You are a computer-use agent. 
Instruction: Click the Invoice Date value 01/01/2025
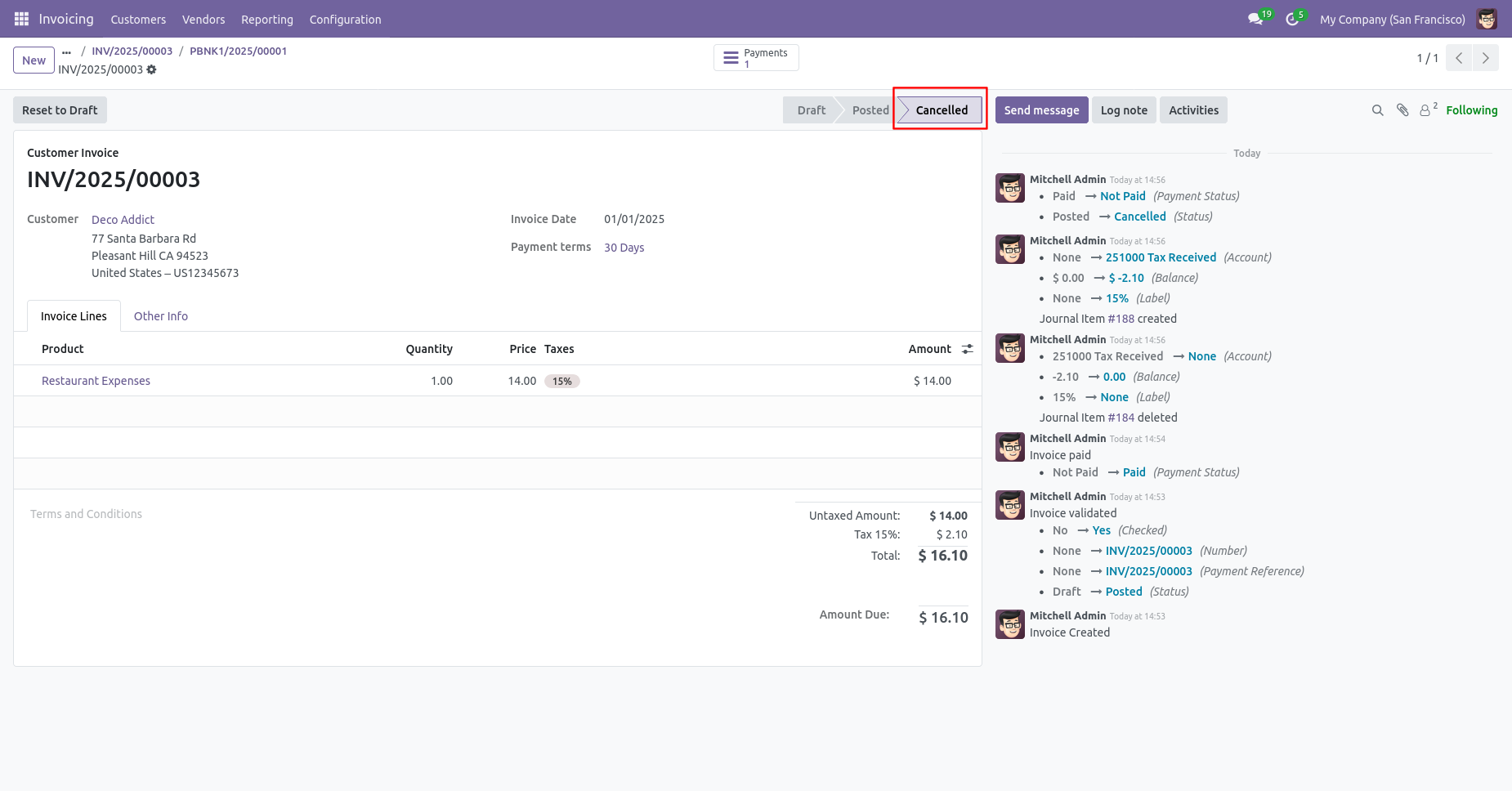click(x=634, y=219)
